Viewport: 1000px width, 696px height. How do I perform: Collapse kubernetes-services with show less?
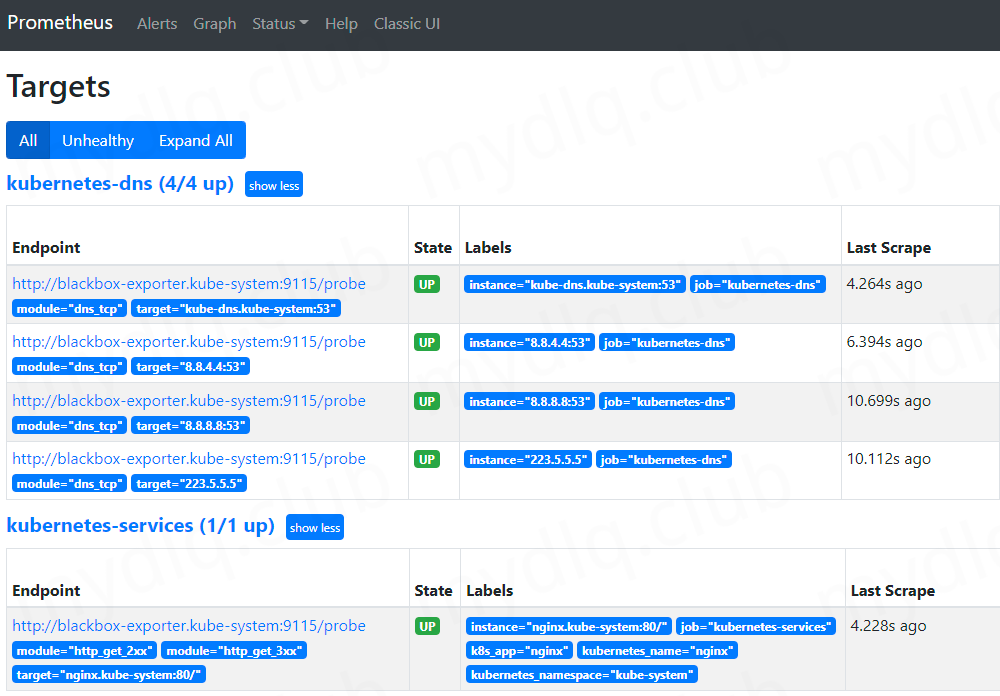[315, 528]
